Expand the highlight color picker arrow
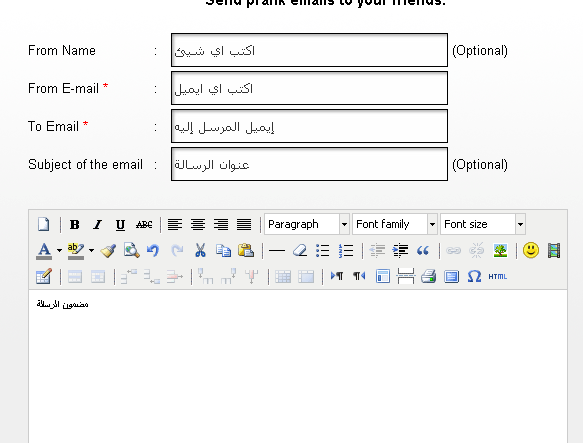Image resolution: width=583 pixels, height=443 pixels. (x=91, y=250)
